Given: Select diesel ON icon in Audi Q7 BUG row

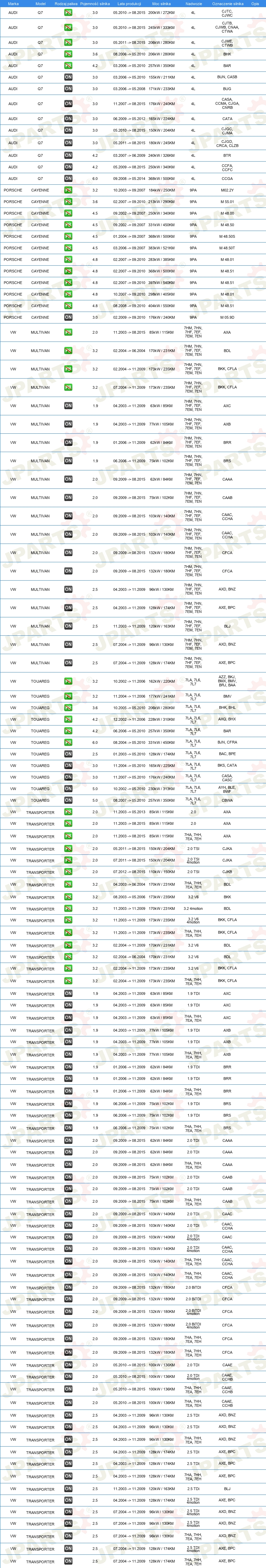Looking at the screenshot, I should [68, 89].
